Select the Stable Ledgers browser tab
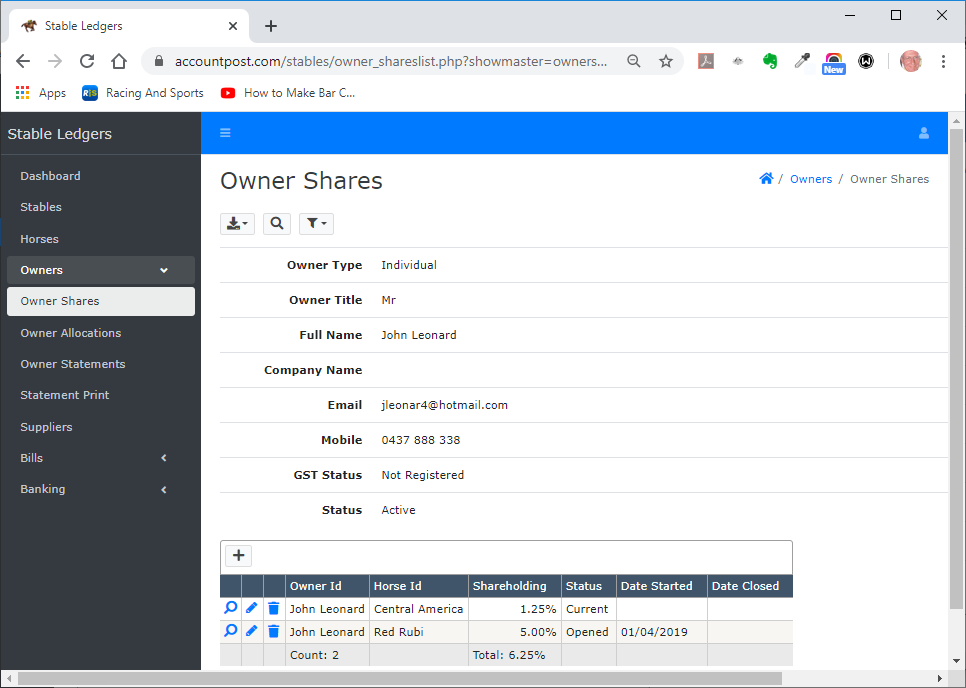This screenshot has height=688, width=966. (129, 26)
